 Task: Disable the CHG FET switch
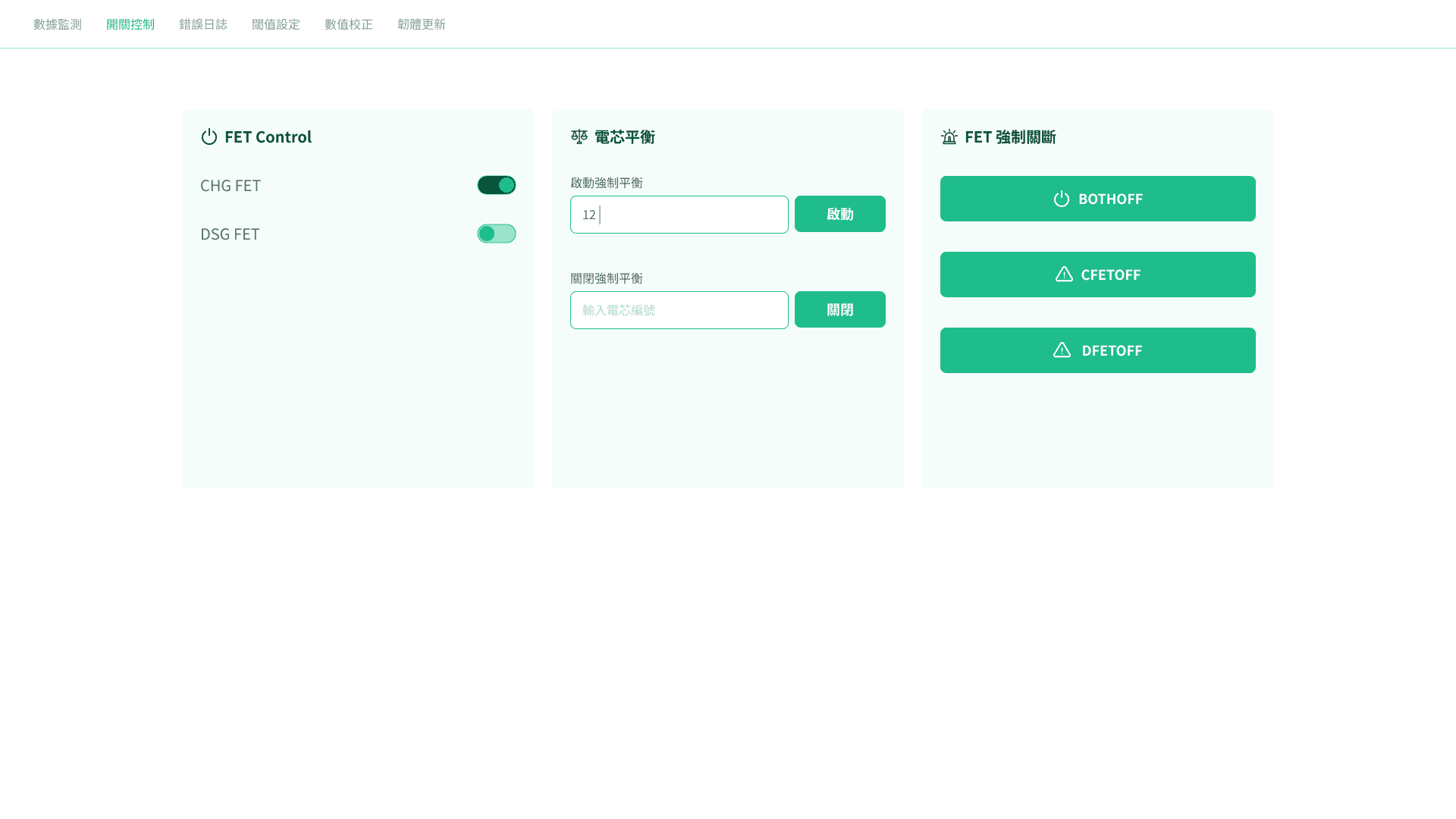tap(496, 184)
